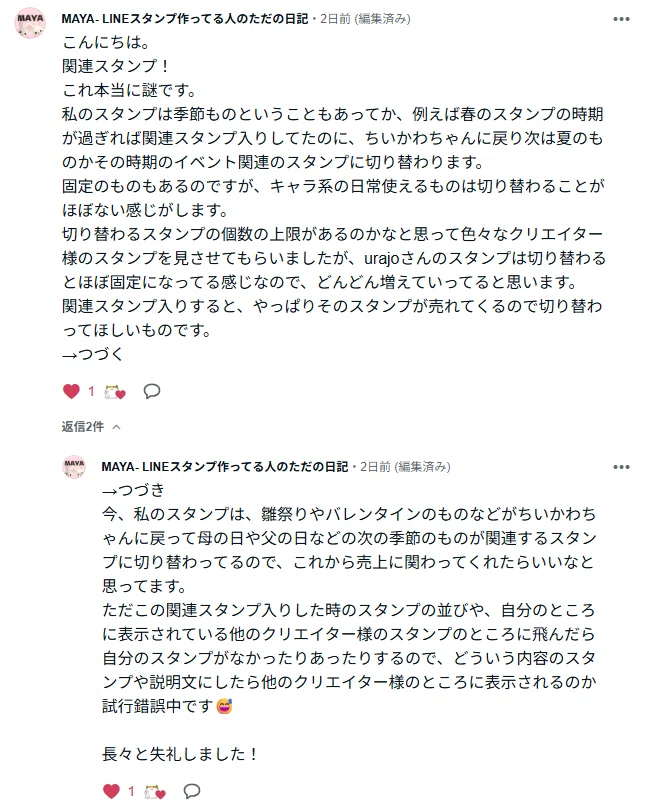The width and height of the screenshot is (664, 808).
Task: Open MAYA avatar on the main post
Action: [x=30, y=23]
